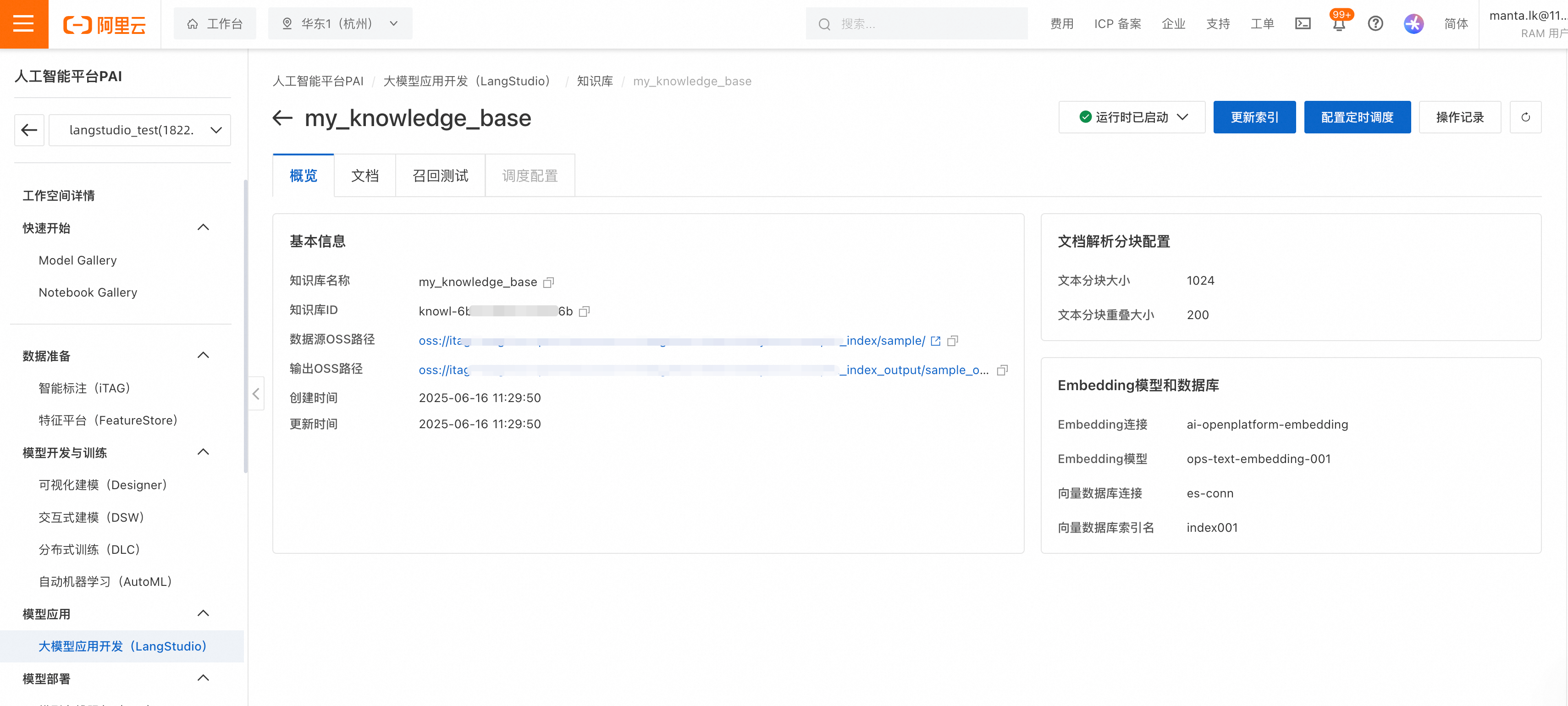The height and width of the screenshot is (706, 1568).
Task: Click the Cloud Shell terminal icon
Action: coord(1302,24)
